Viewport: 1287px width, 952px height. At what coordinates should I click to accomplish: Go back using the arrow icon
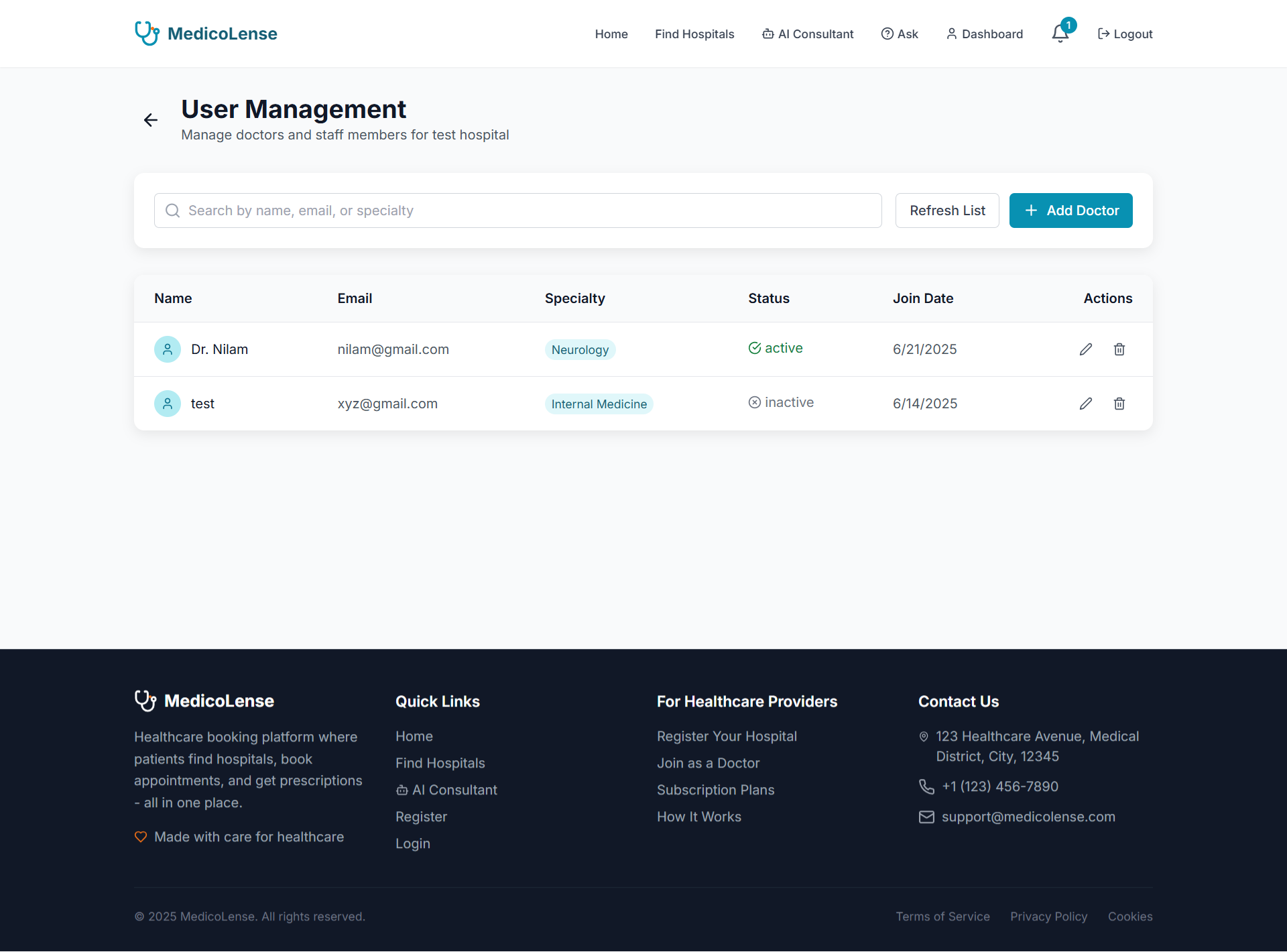click(x=151, y=120)
